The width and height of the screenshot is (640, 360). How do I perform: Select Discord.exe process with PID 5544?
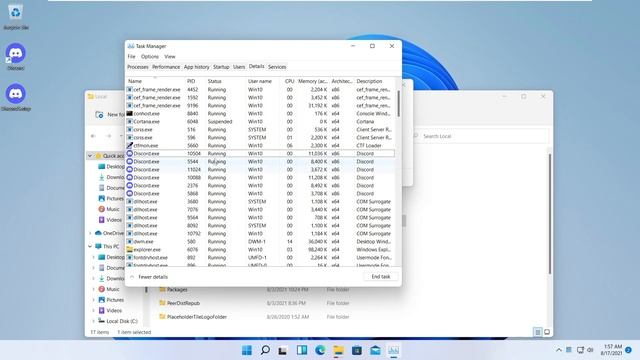coord(260,162)
